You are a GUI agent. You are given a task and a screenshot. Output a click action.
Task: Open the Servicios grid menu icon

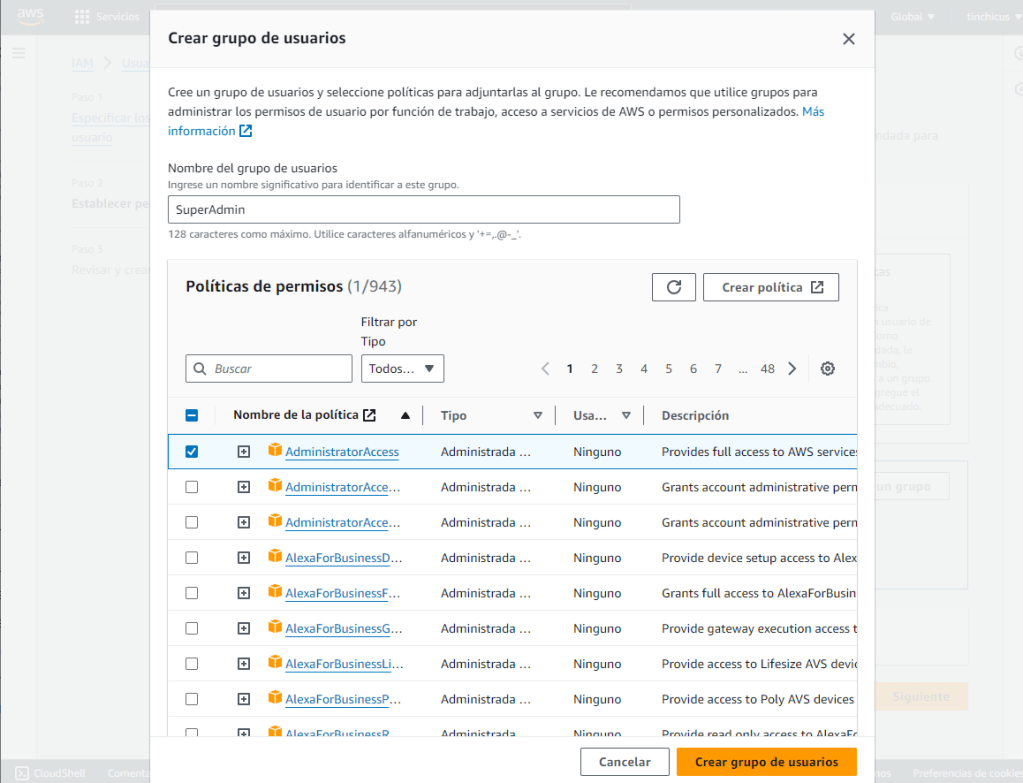(x=82, y=17)
